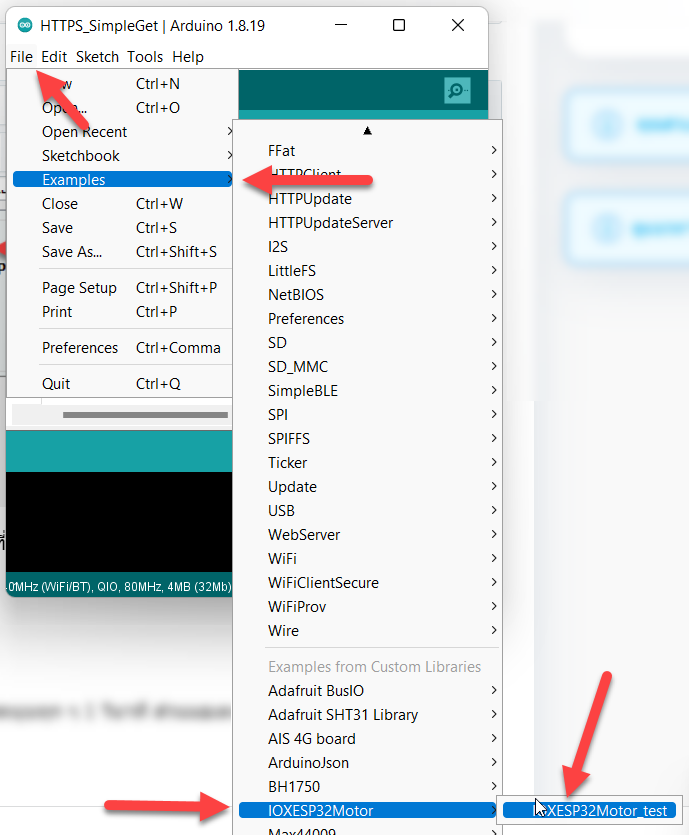Open the File menu
Screen dimensions: 689x835
point(21,57)
